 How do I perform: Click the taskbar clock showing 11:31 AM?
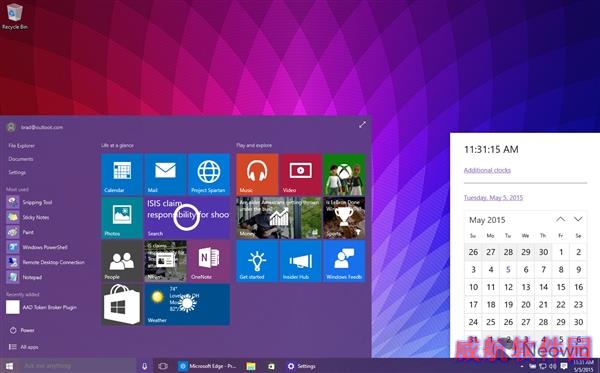pos(584,366)
